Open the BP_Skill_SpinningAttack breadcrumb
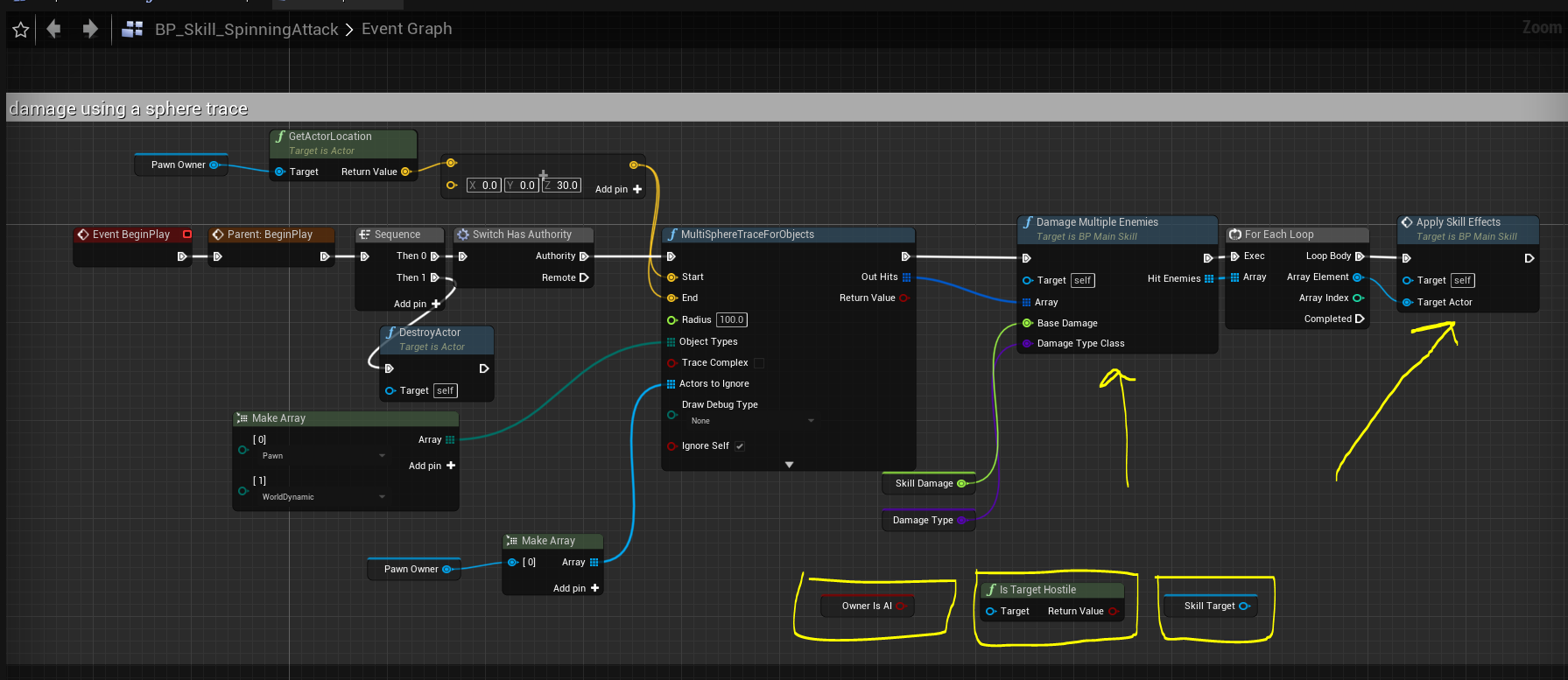The height and width of the screenshot is (680, 1568). tap(246, 30)
